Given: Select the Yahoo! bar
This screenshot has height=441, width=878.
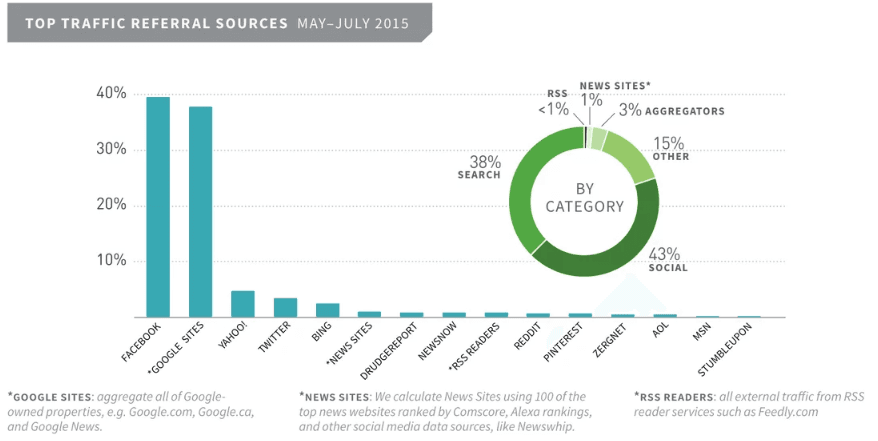Looking at the screenshot, I should pos(242,304).
